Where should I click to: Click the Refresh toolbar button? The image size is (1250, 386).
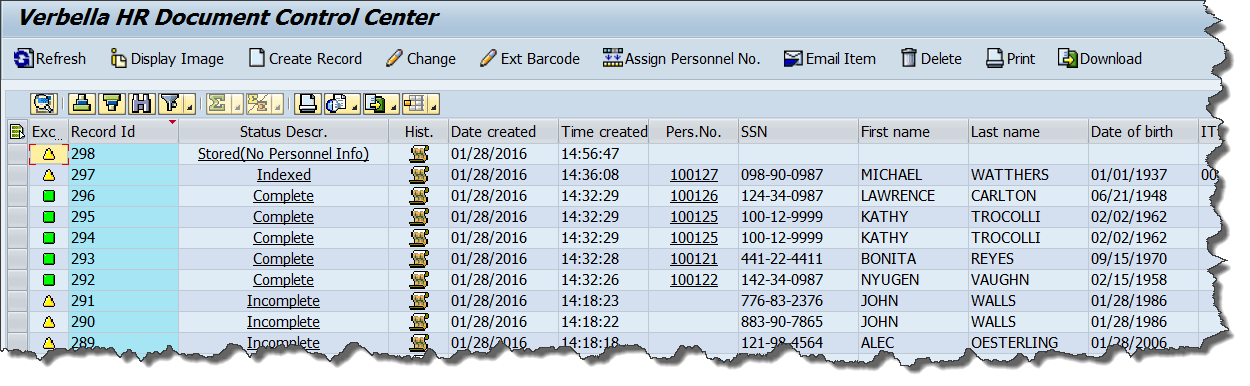pyautogui.click(x=50, y=59)
